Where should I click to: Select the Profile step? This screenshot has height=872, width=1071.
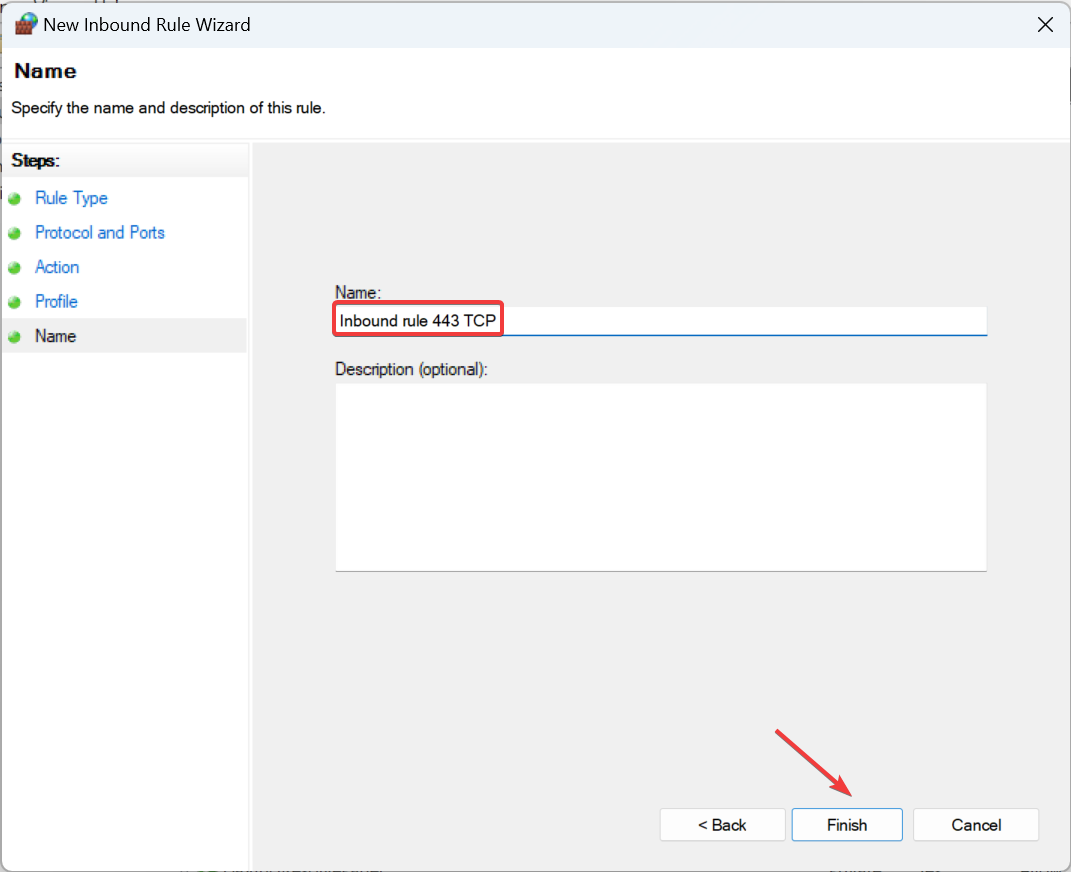tap(56, 301)
